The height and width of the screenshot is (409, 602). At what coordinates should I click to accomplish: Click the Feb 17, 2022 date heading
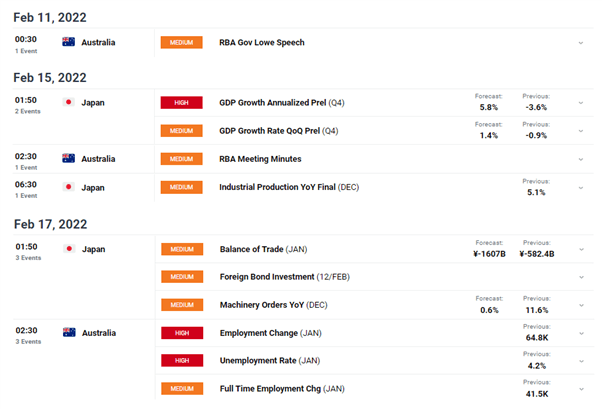point(50,224)
